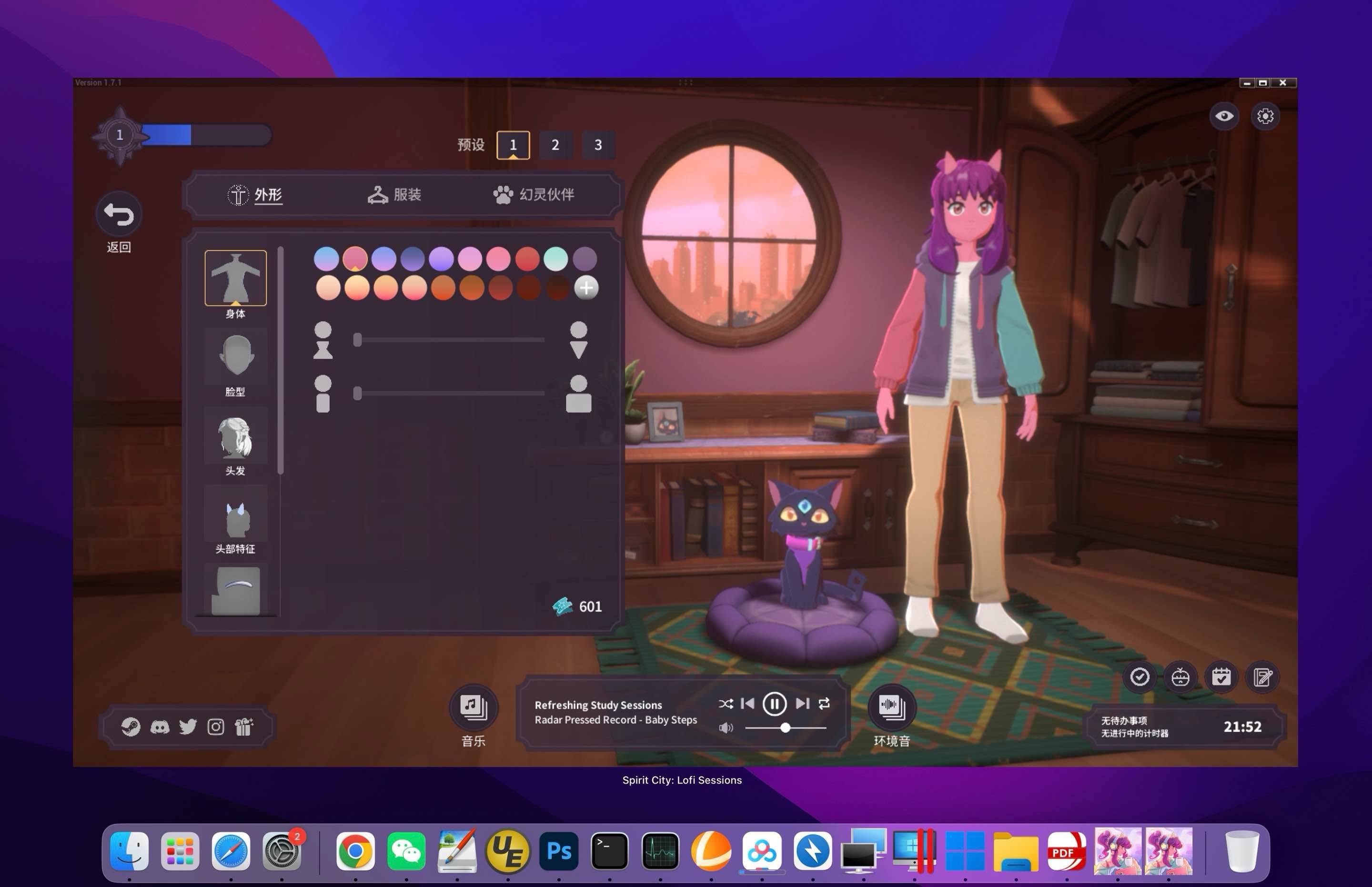This screenshot has width=1372, height=887.
Task: Open the 音乐 music panel
Action: (474, 707)
